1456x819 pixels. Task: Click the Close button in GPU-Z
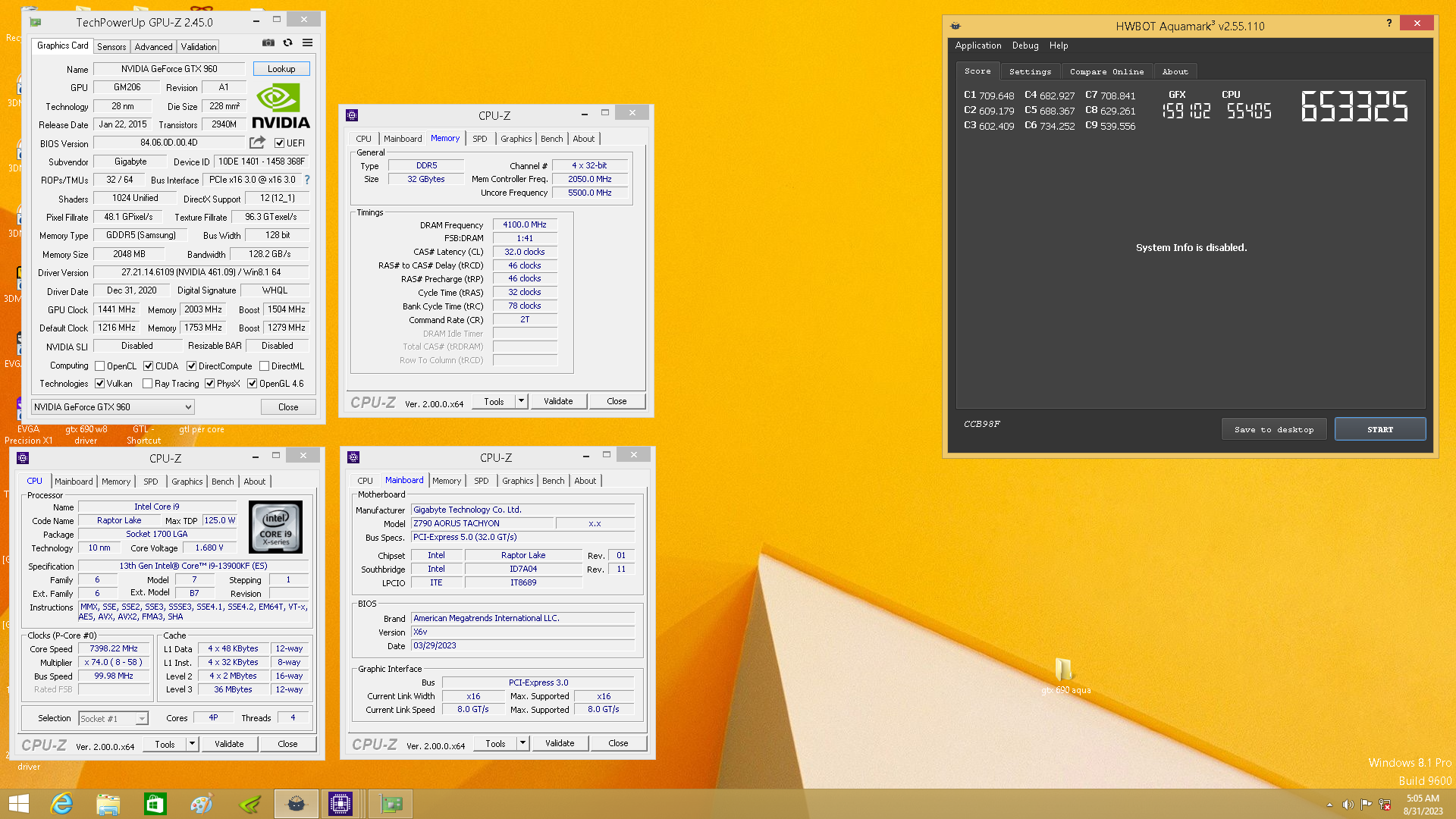pyautogui.click(x=288, y=407)
